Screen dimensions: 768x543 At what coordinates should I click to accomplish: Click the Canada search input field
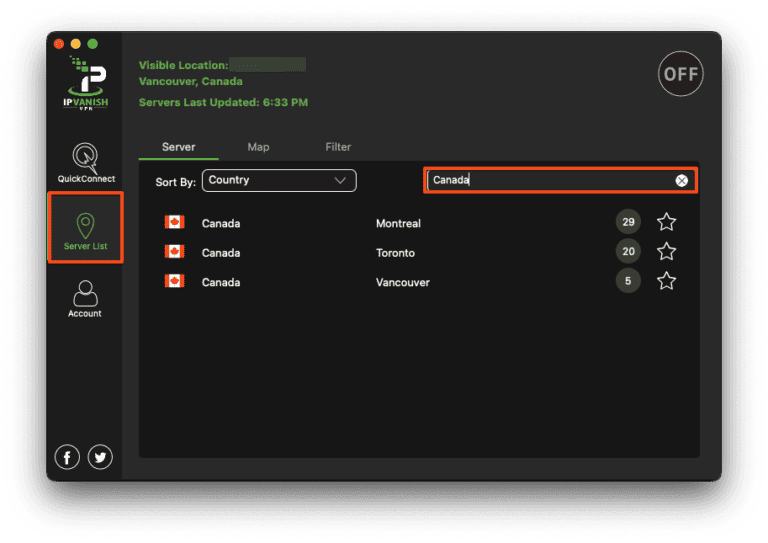[550, 181]
